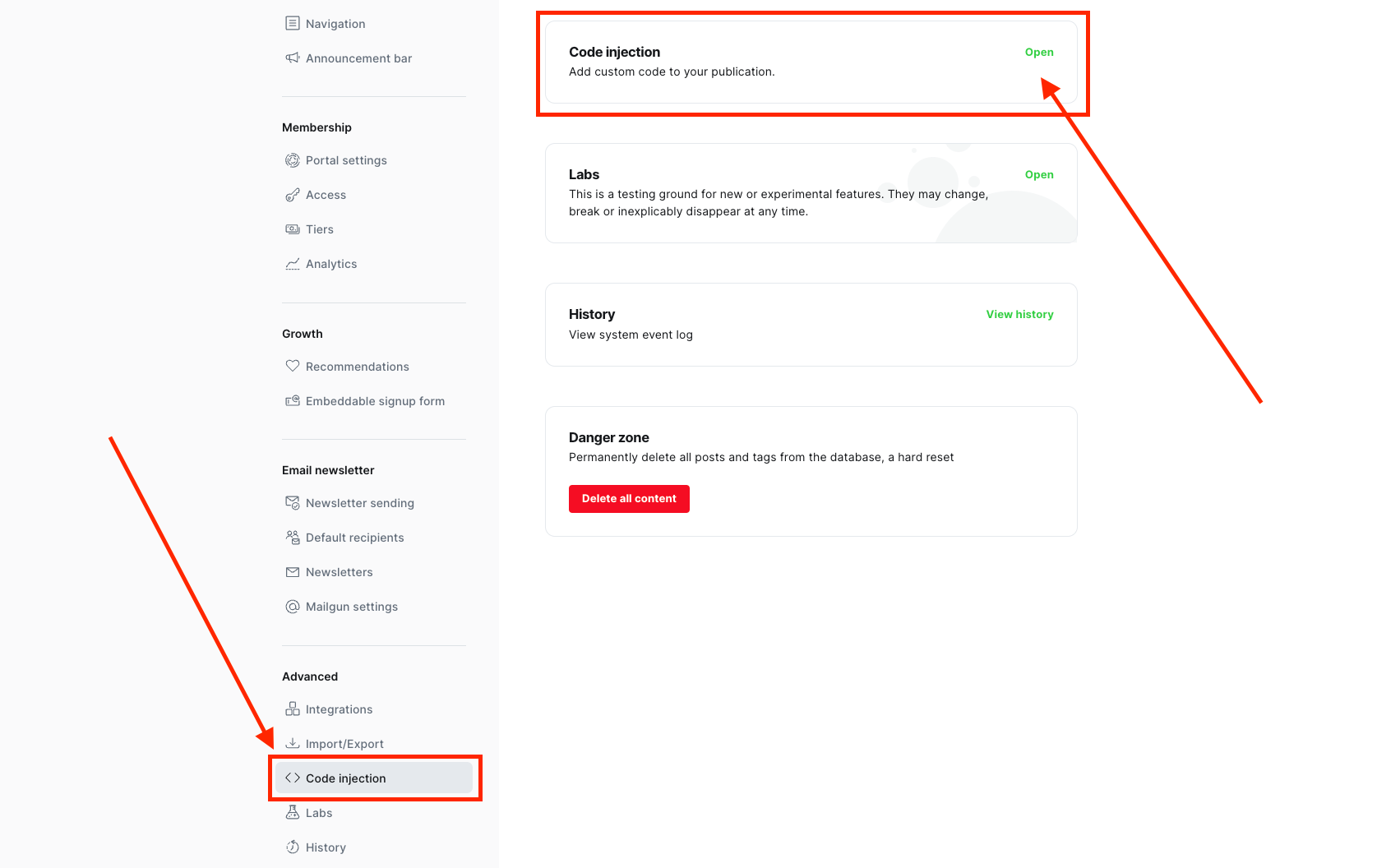Select Import/Export in Advanced section
1400x868 pixels.
344,744
